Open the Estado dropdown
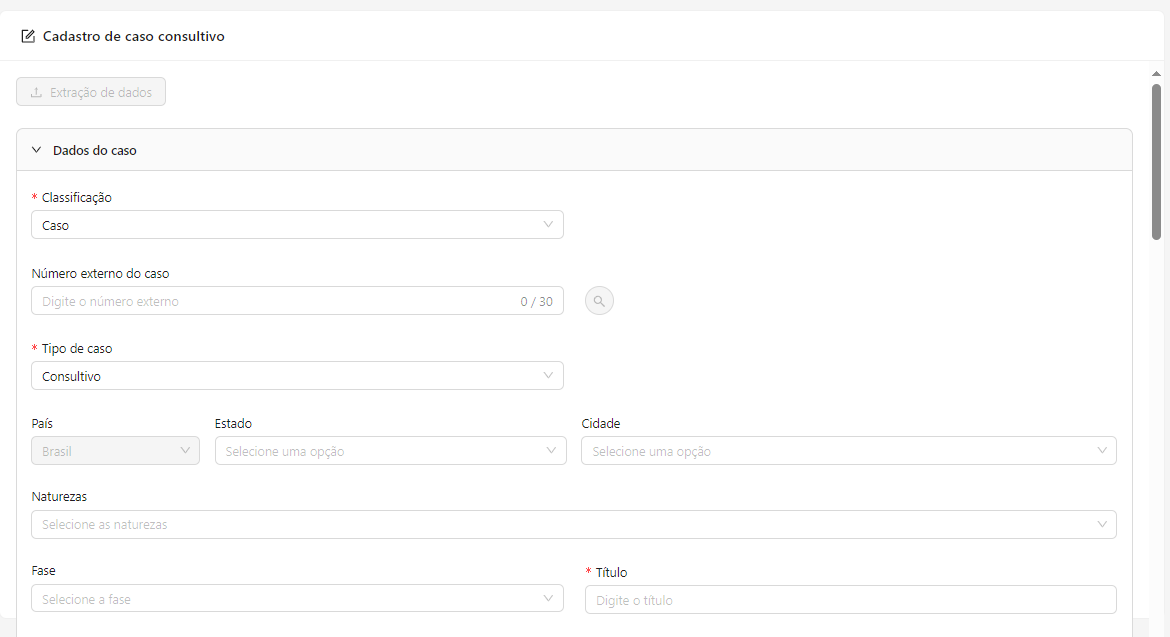Viewport: 1170px width, 637px height. point(390,451)
